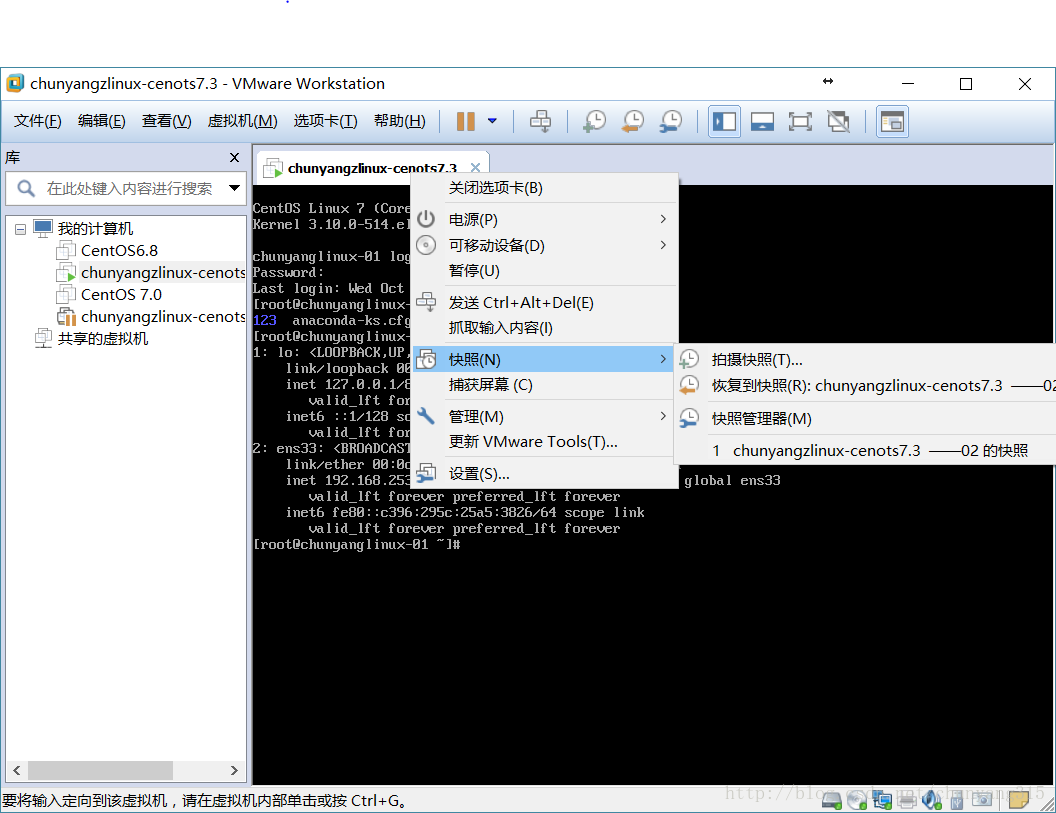
Task: Choose 捕获屏幕 (C) from context menu
Action: click(x=544, y=385)
